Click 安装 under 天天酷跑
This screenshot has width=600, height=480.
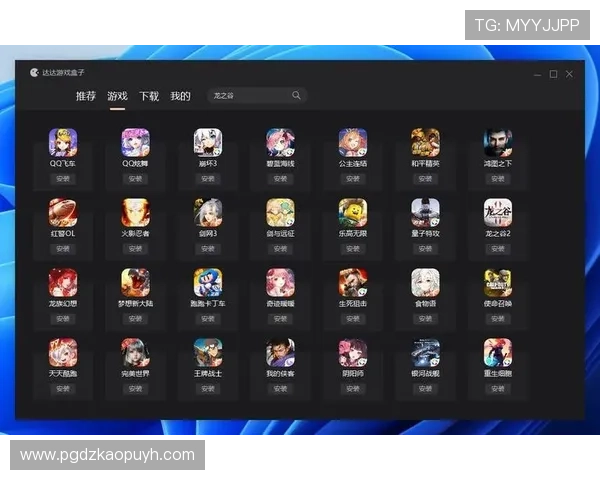(63, 389)
